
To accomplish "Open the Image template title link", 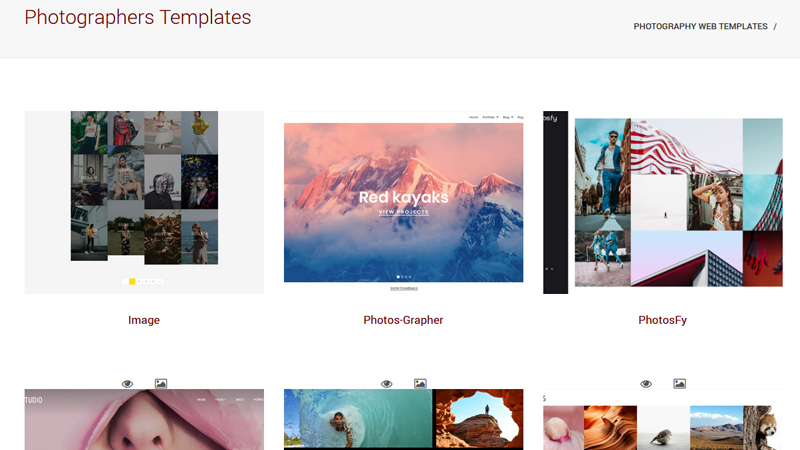I will [x=144, y=320].
